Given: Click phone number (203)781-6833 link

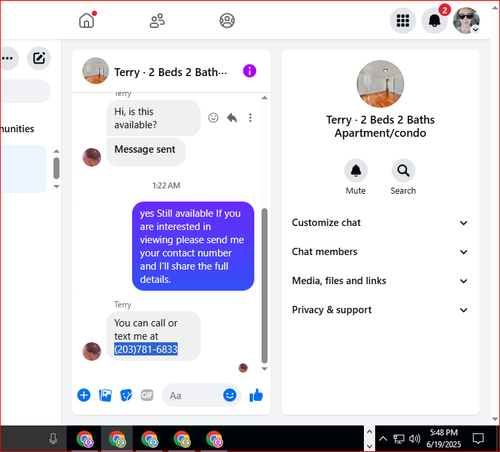Looking at the screenshot, I should tap(146, 349).
